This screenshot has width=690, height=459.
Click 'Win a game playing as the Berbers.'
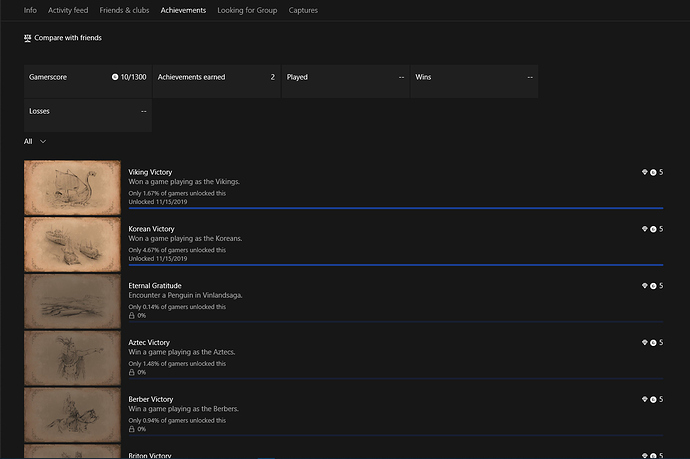[x=184, y=409]
